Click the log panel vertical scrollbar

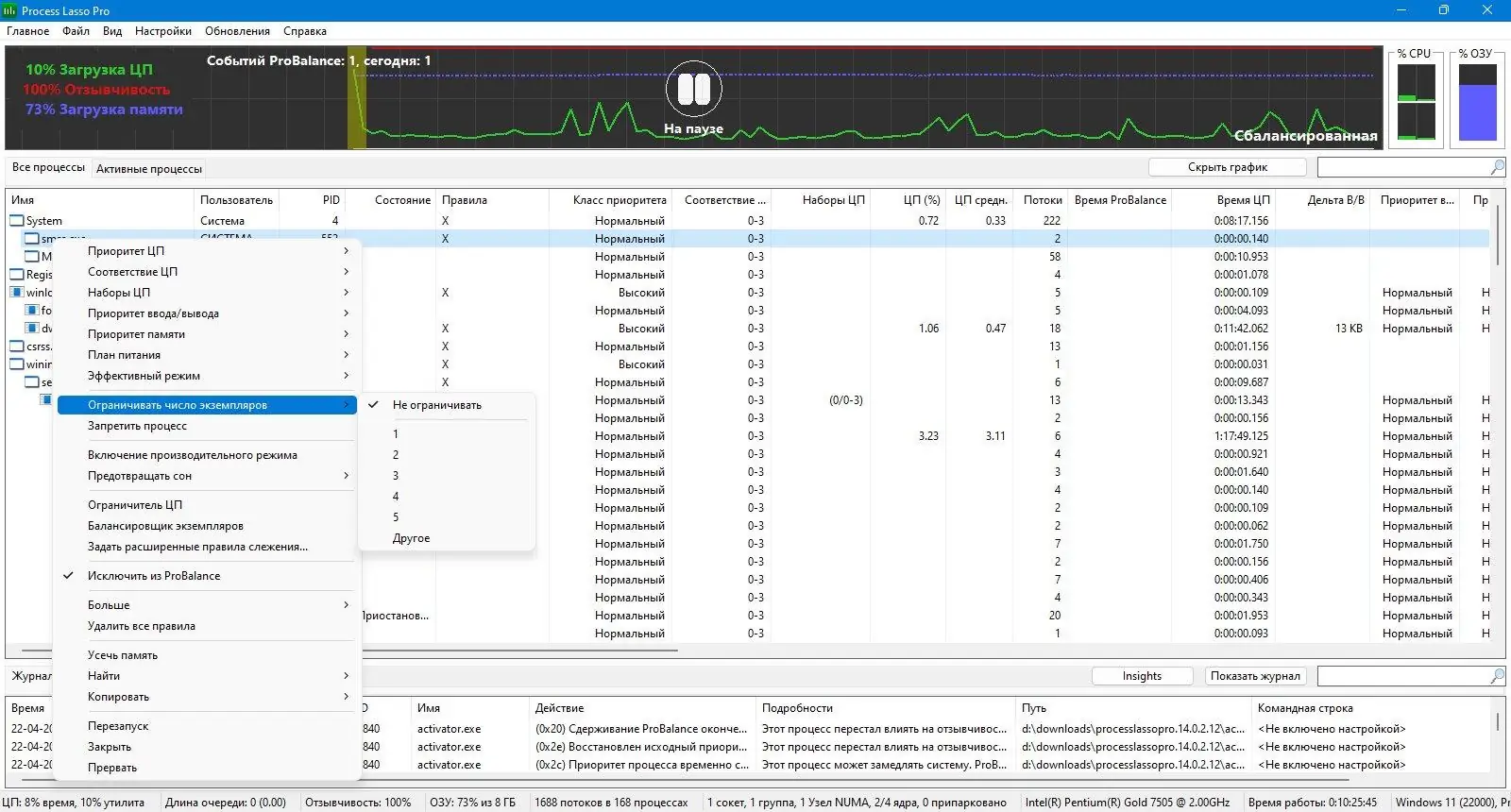pyautogui.click(x=1498, y=721)
